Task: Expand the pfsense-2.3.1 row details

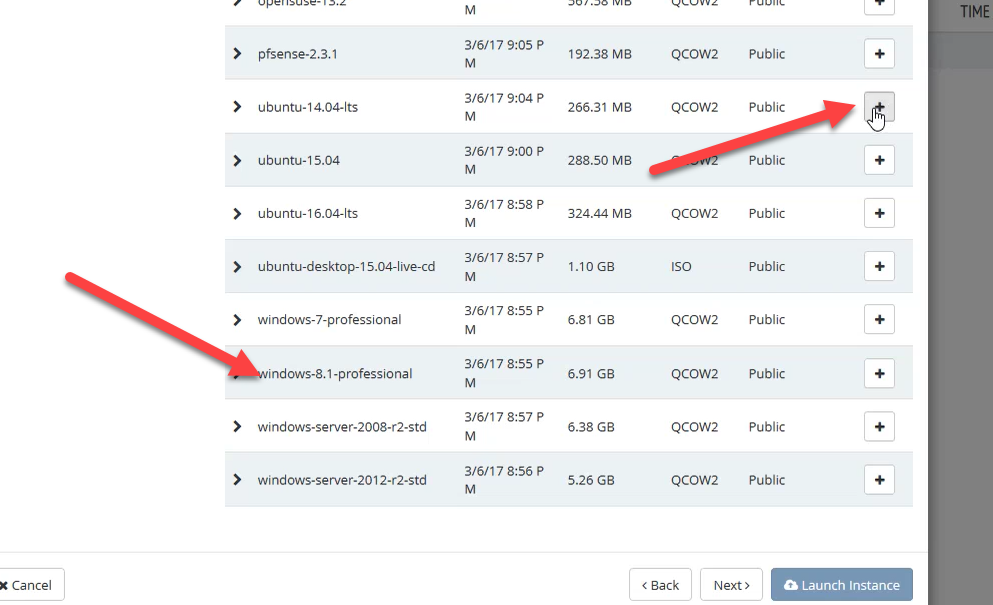Action: [237, 54]
